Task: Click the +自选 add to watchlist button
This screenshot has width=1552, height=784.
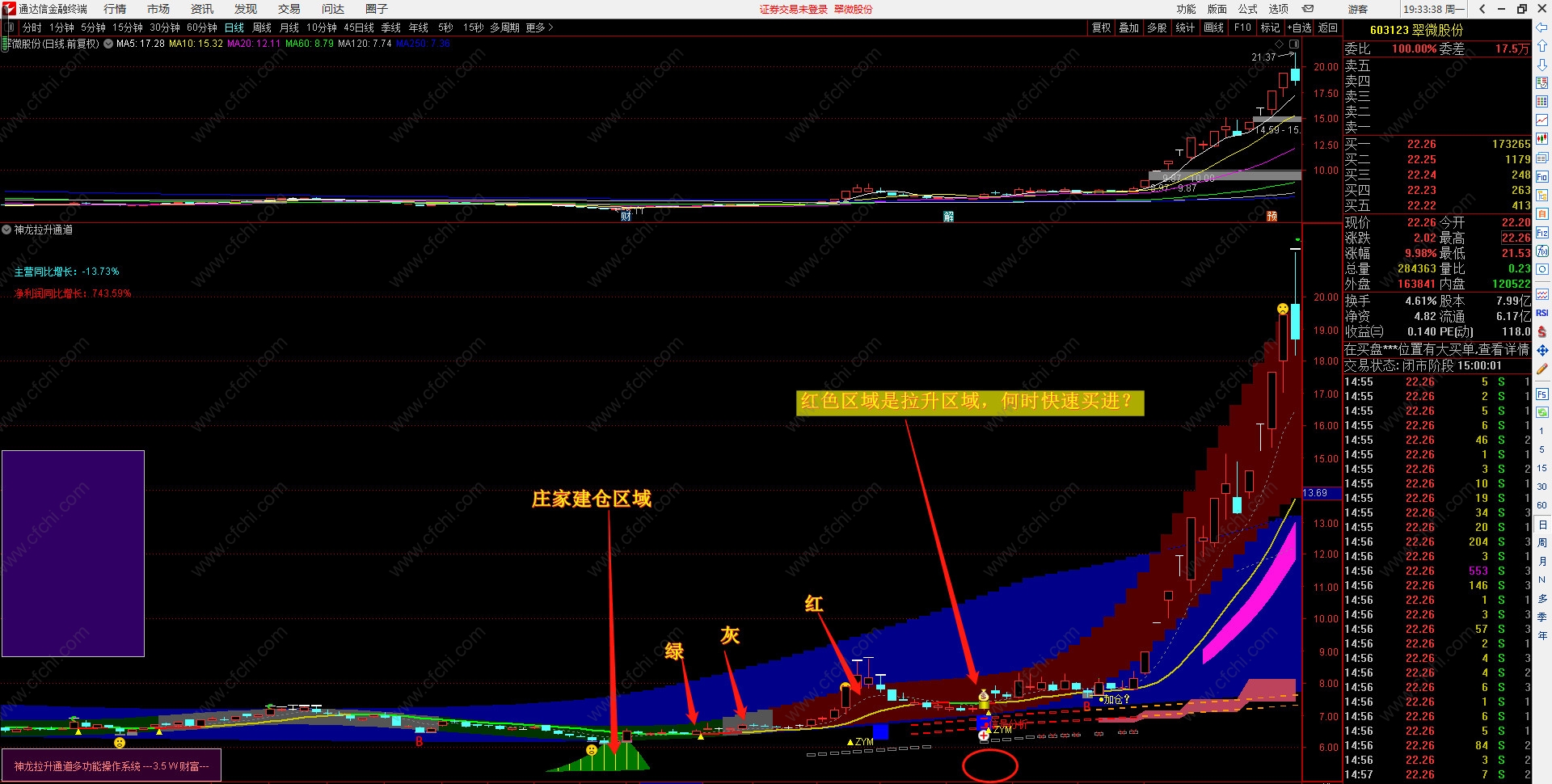Action: (x=1299, y=27)
